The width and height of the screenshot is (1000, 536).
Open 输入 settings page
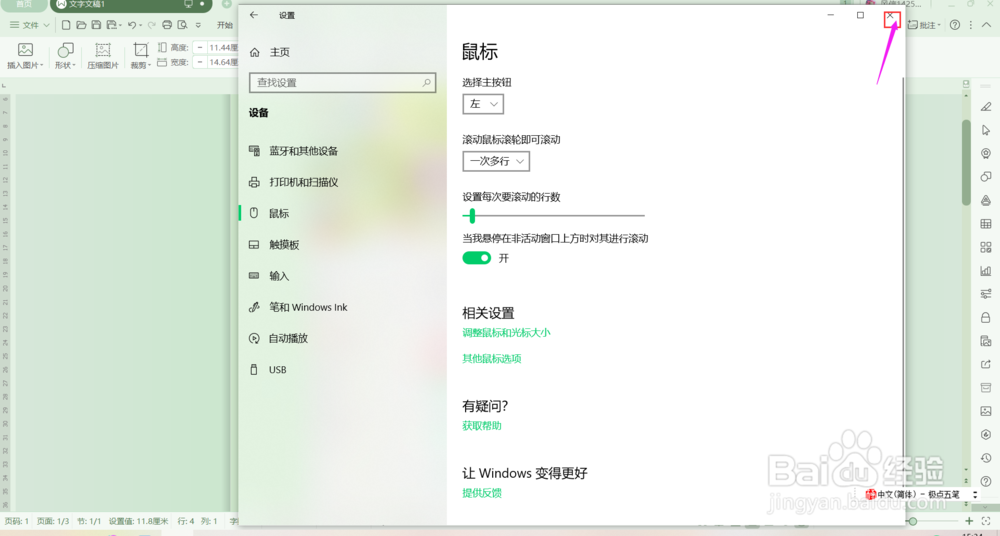click(268, 276)
